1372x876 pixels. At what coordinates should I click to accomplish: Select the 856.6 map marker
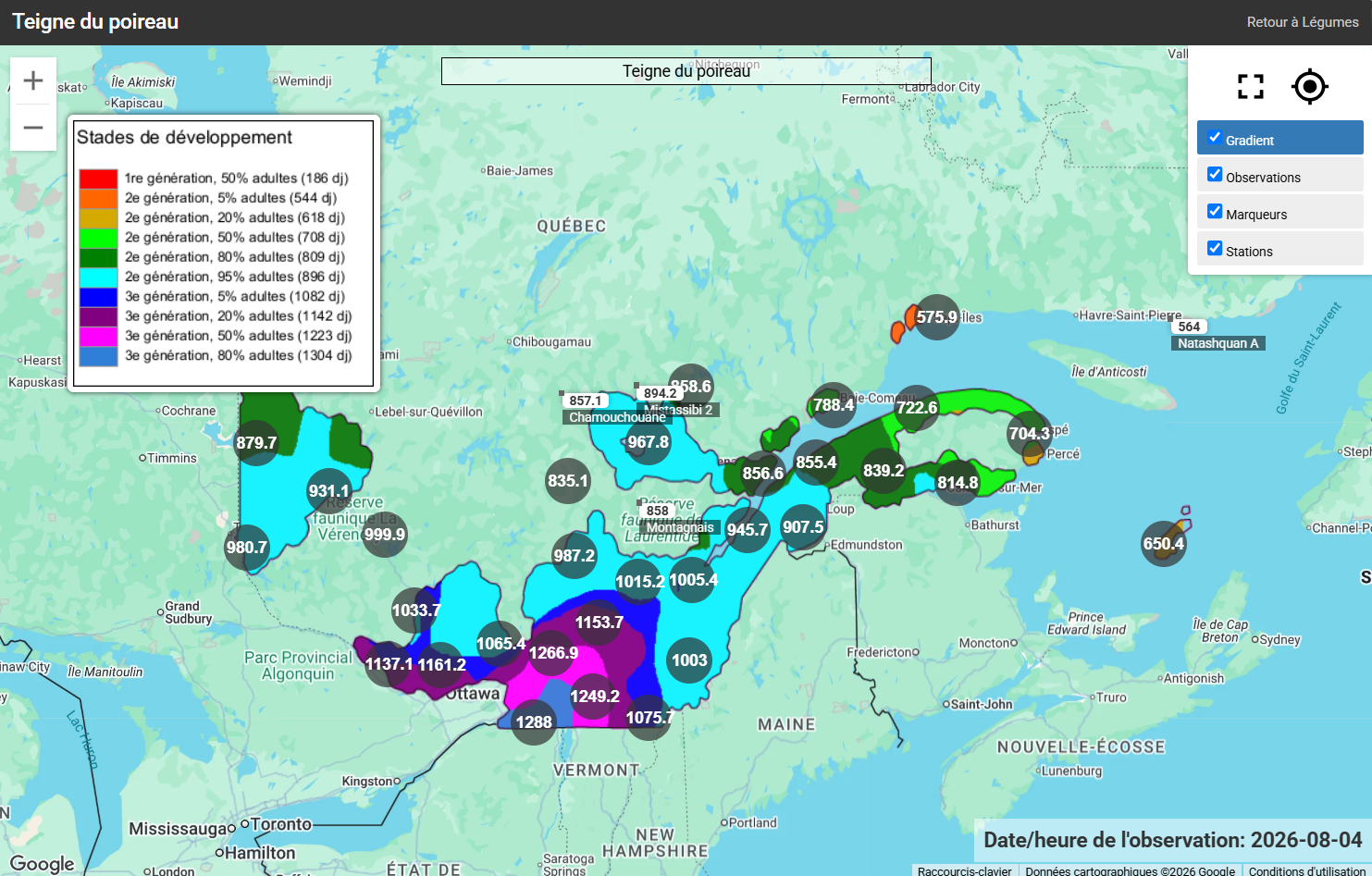pos(763,474)
